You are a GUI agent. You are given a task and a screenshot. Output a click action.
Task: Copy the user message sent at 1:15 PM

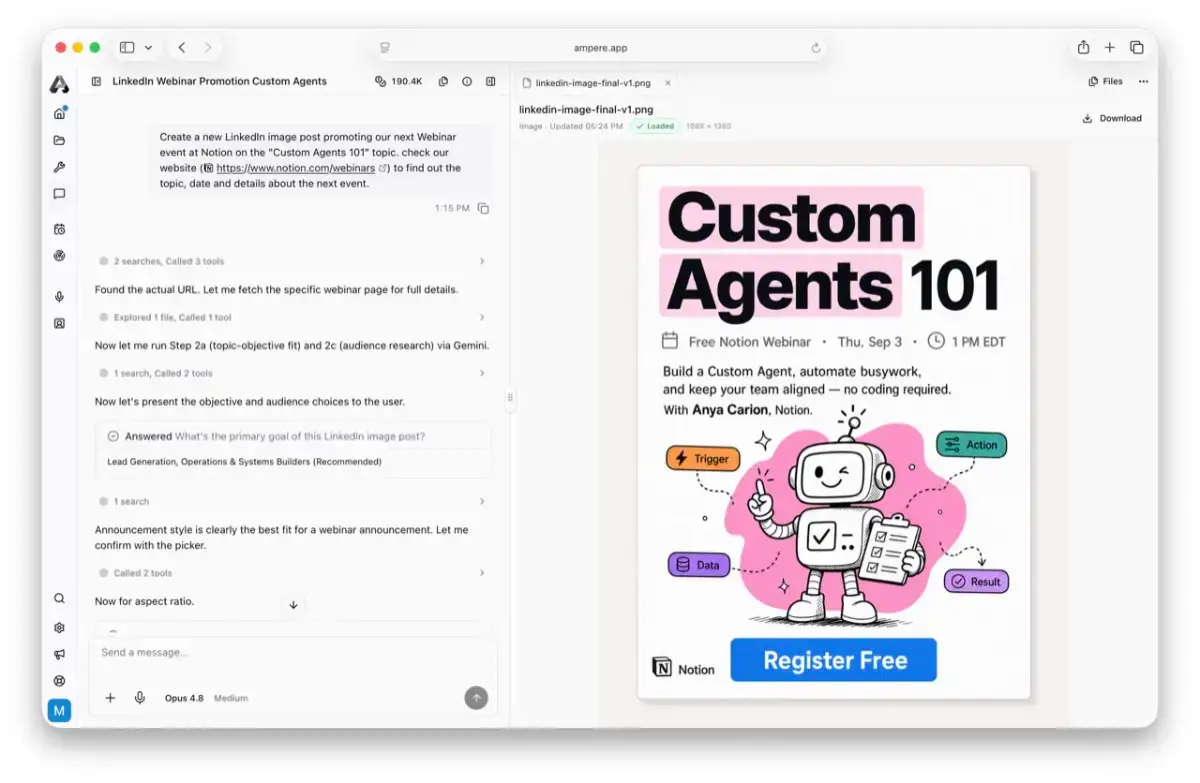click(x=484, y=208)
